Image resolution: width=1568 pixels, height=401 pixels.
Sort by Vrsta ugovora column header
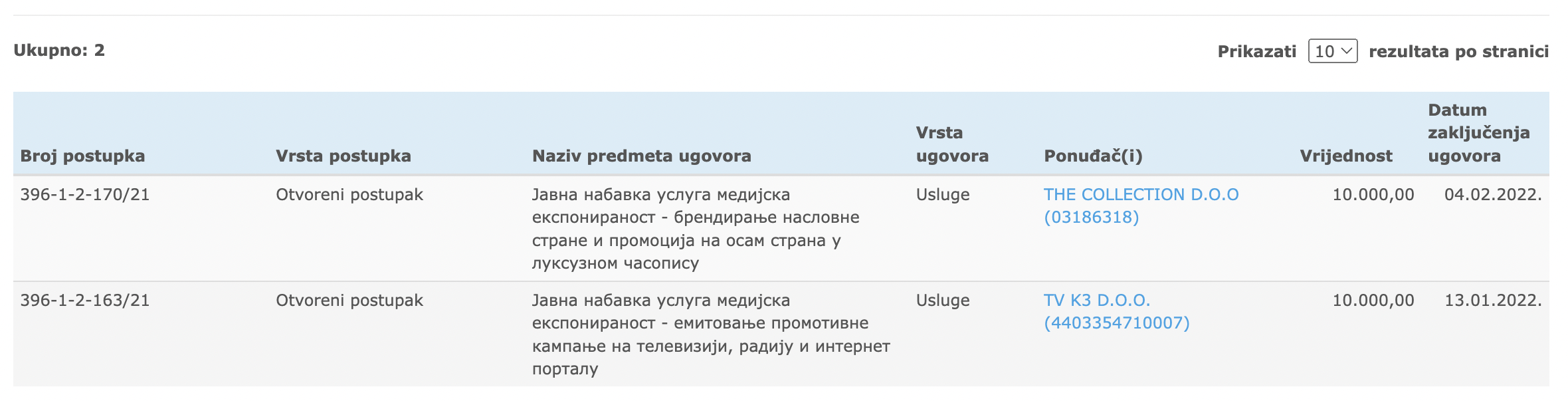pos(952,144)
